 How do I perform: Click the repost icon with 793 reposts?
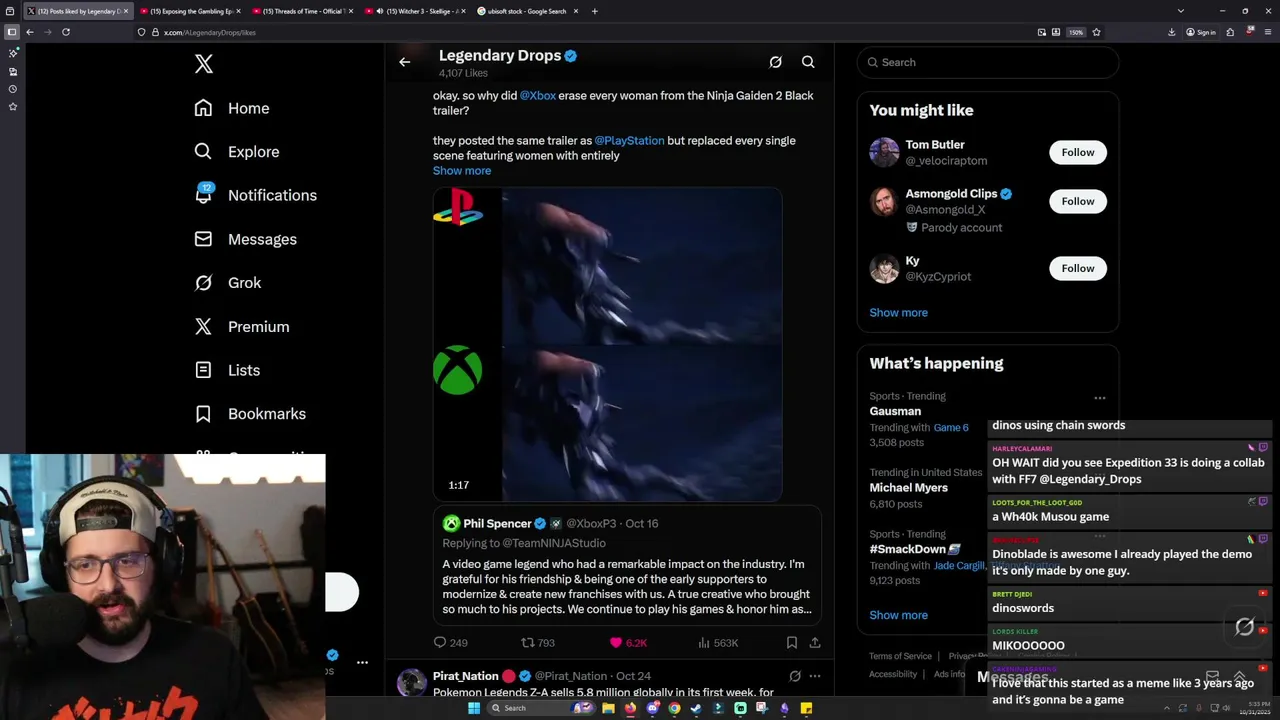pos(527,643)
